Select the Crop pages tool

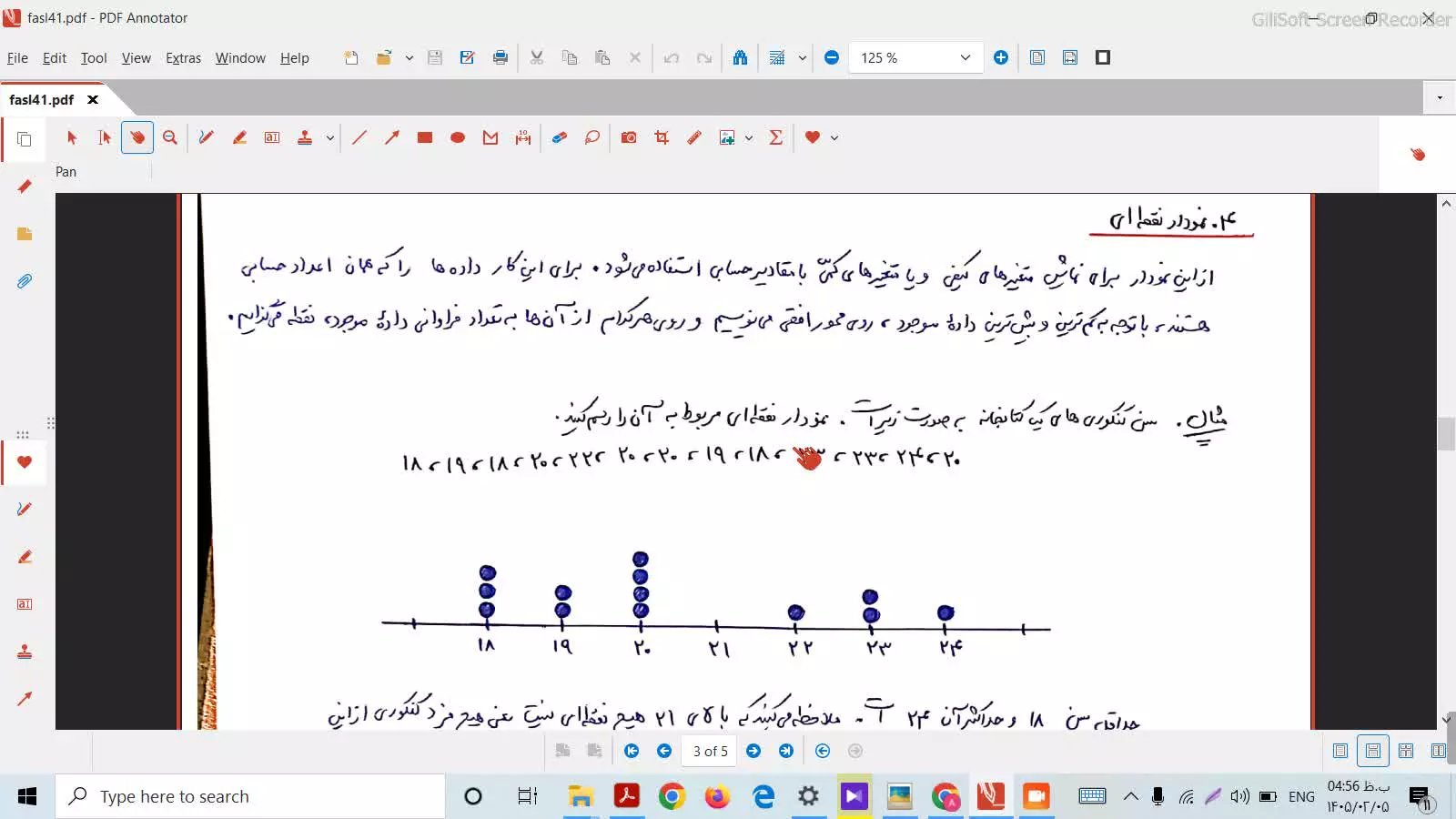tap(662, 137)
